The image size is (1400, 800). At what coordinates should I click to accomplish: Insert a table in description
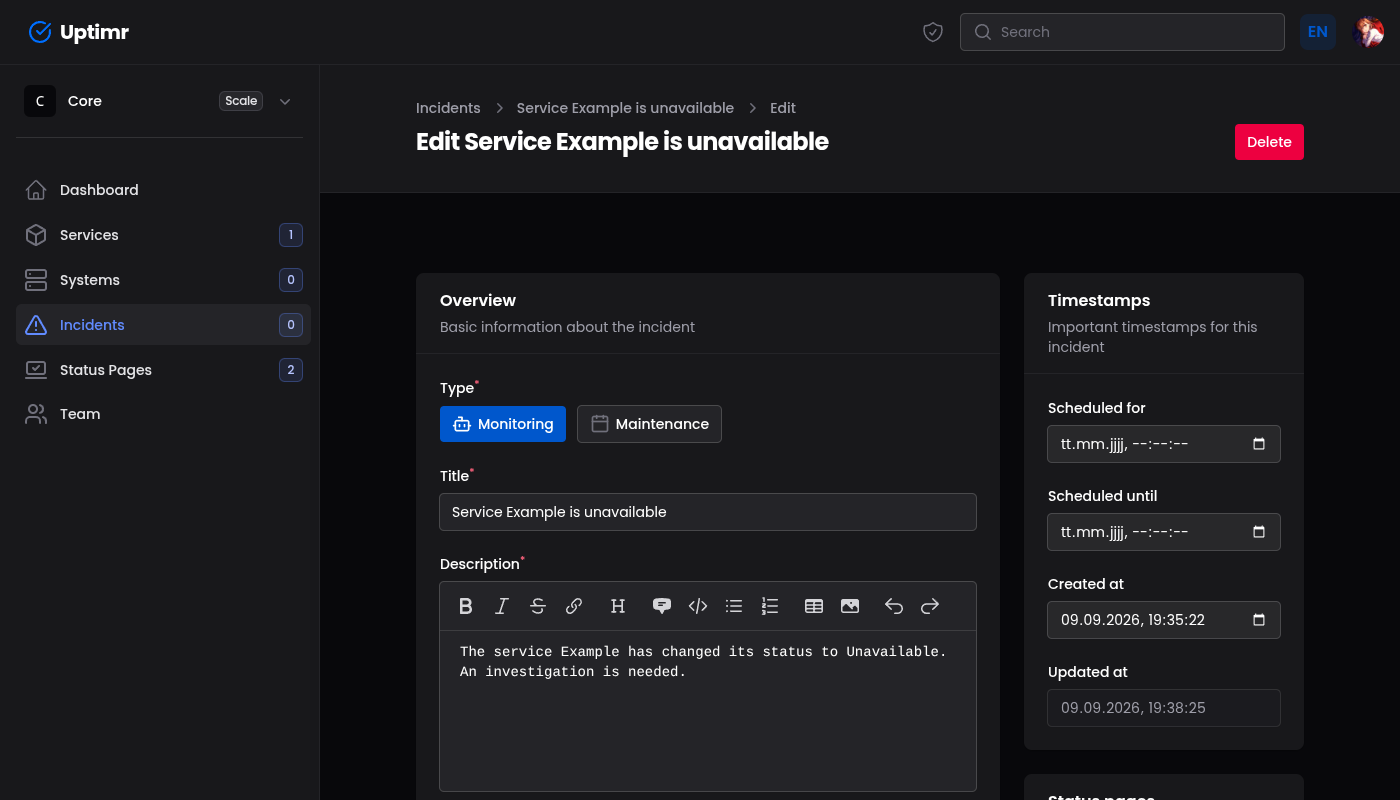[x=814, y=606]
